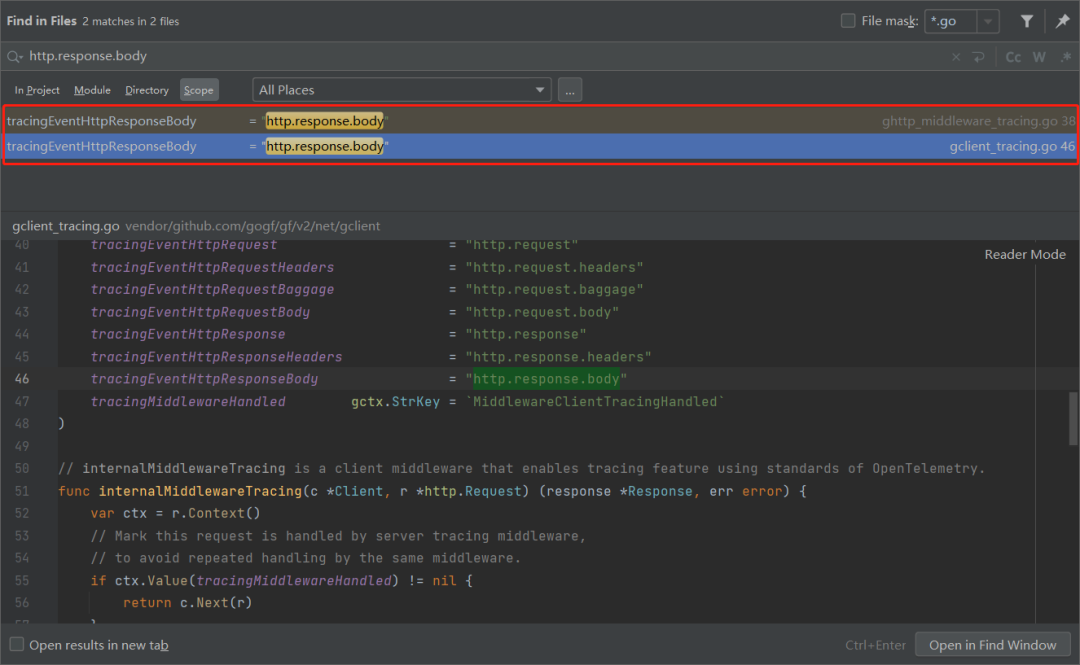Viewport: 1080px width, 665px height.
Task: Click the filter funnel icon
Action: [x=1026, y=21]
